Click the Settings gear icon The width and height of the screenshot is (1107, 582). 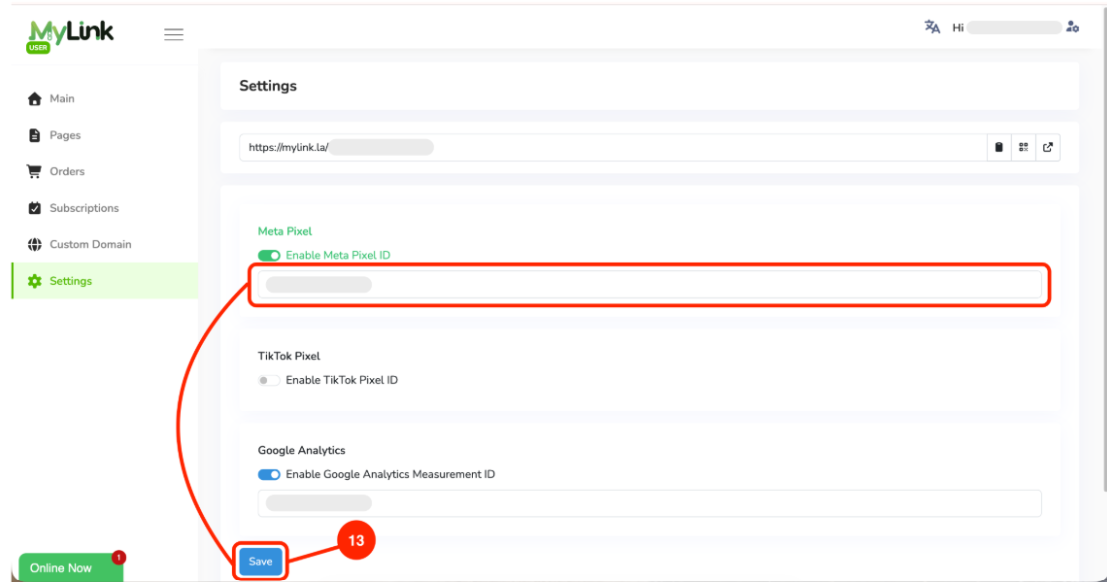pos(35,281)
